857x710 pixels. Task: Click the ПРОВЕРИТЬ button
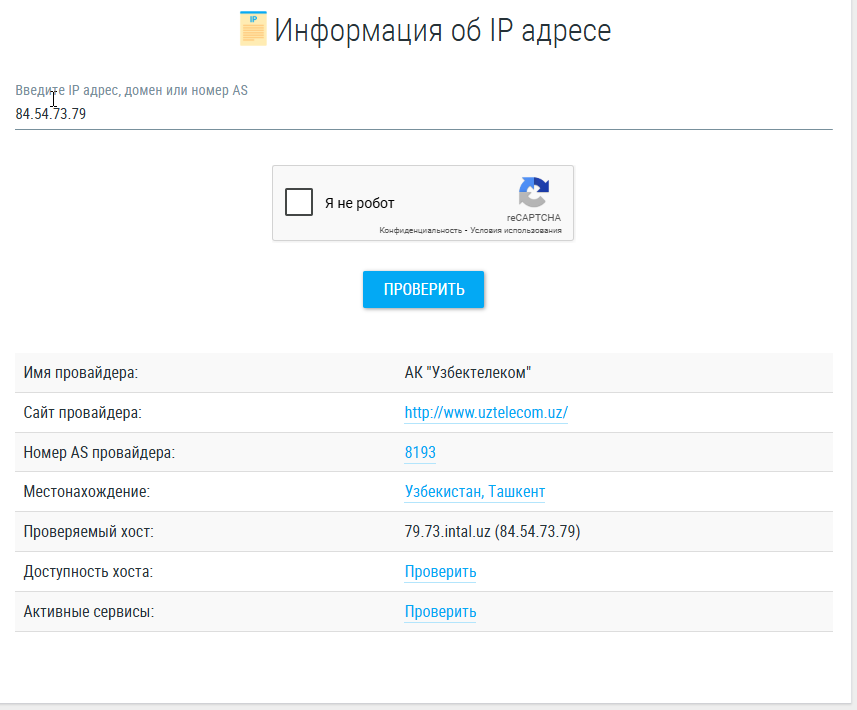[x=424, y=289]
